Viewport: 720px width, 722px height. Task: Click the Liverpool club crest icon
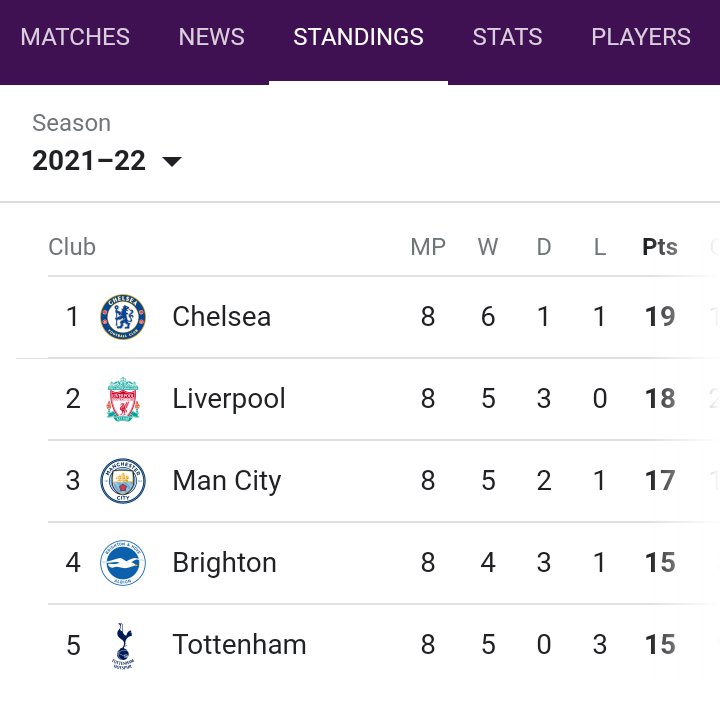[x=123, y=399]
